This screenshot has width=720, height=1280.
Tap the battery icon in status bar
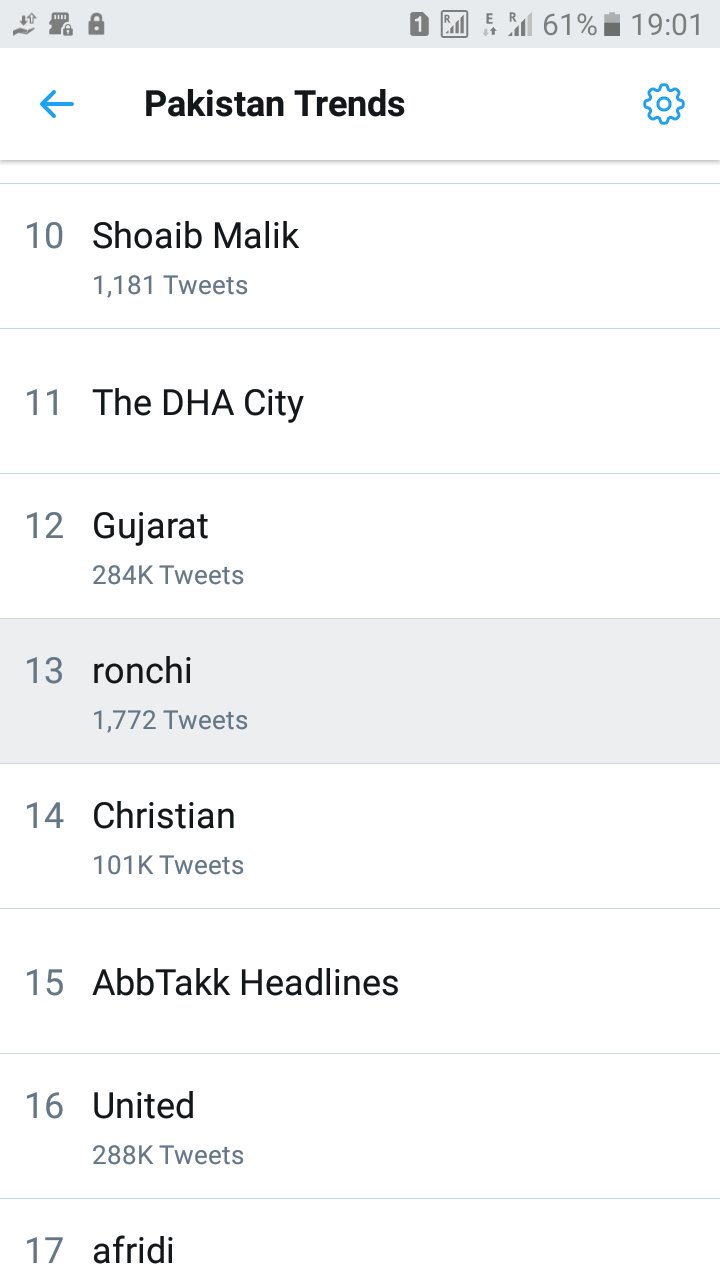tap(612, 24)
